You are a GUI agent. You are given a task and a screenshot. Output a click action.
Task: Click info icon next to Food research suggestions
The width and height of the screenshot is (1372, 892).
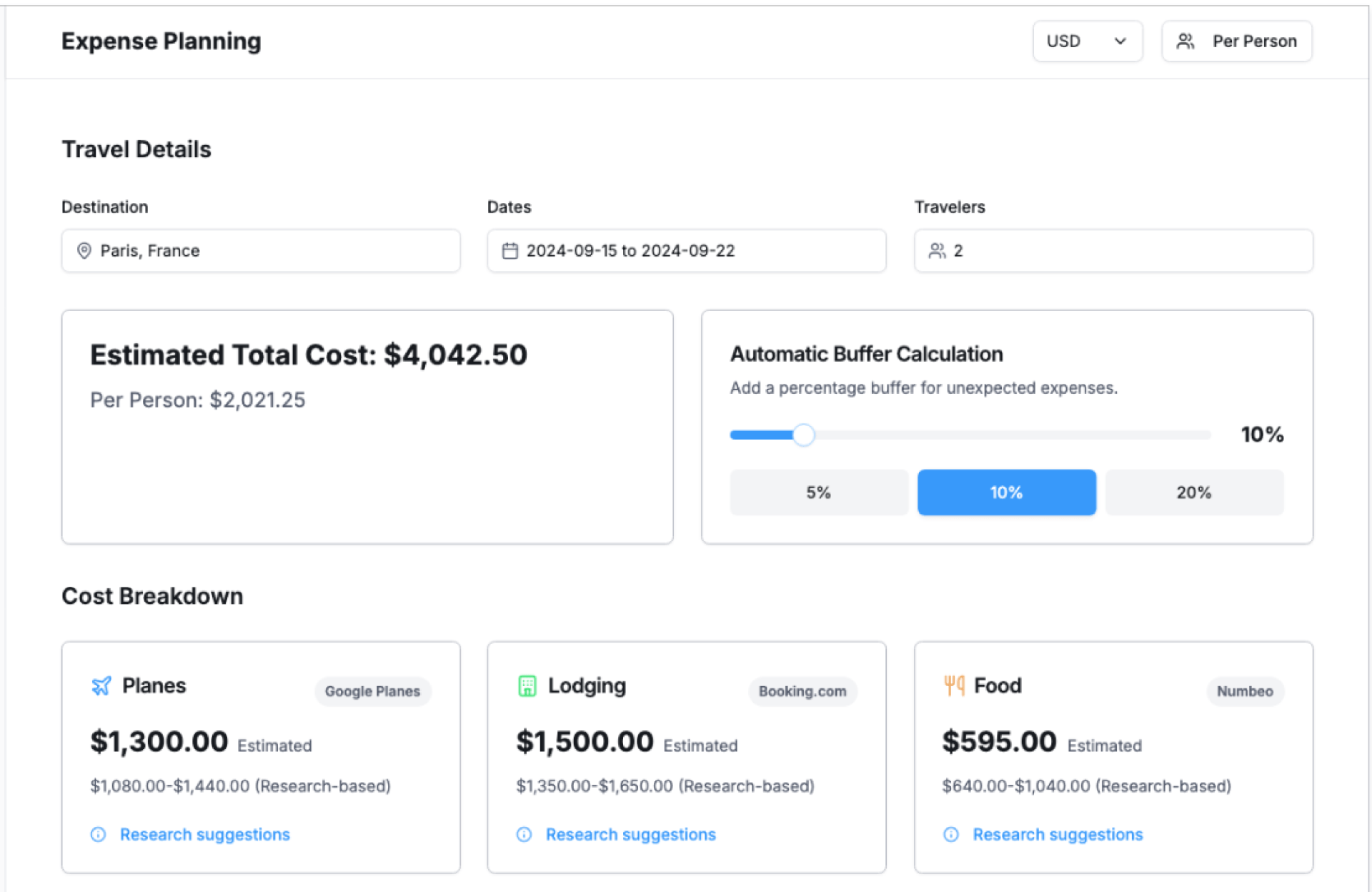[x=950, y=834]
